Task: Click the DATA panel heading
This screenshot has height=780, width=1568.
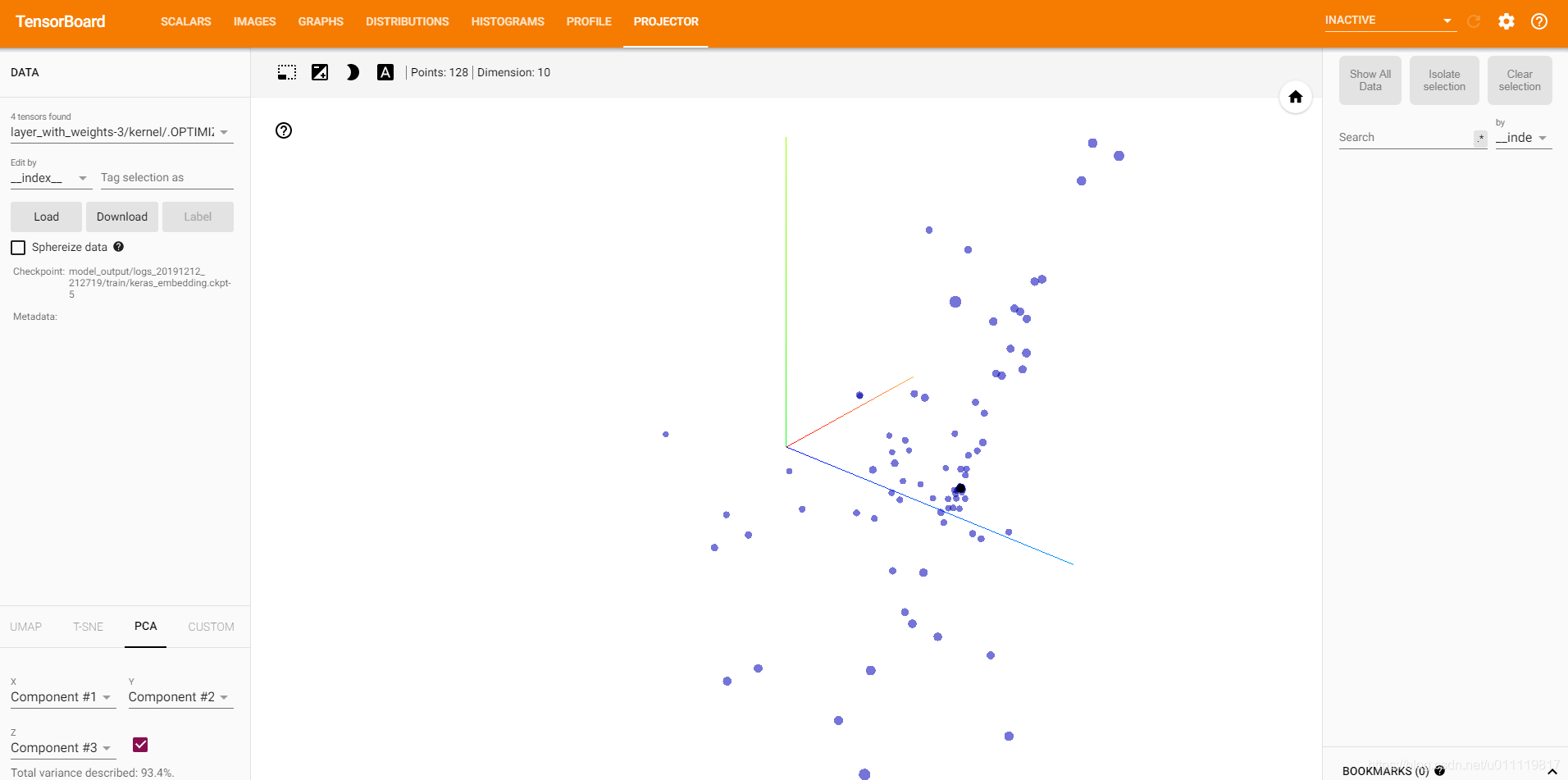Action: click(25, 72)
